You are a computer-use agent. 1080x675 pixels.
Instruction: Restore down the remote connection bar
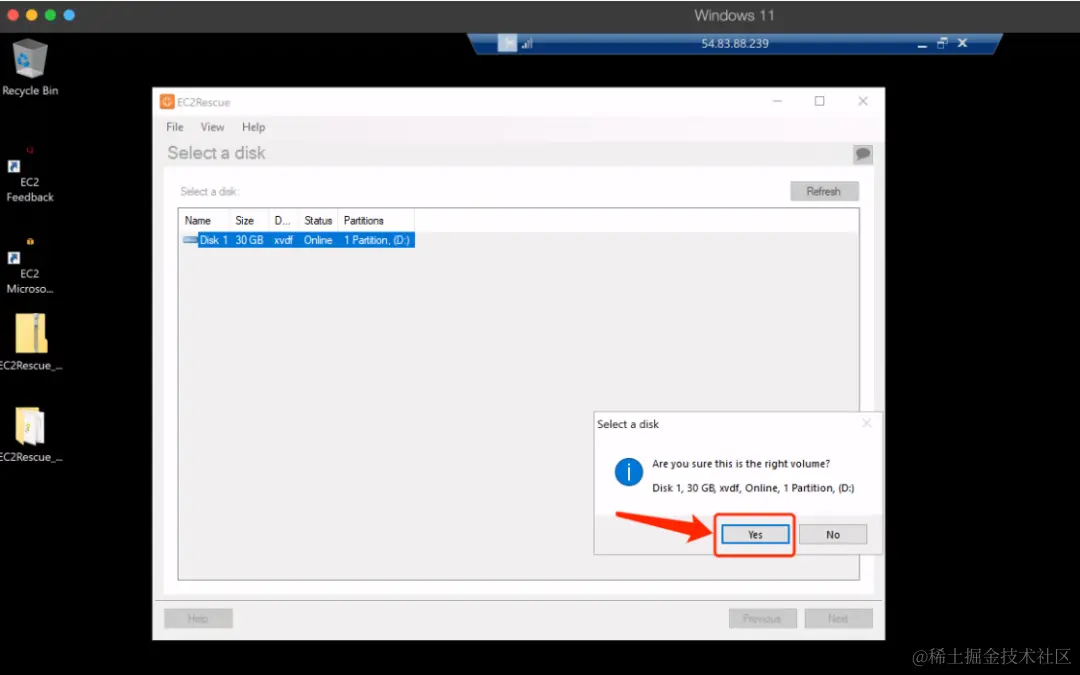(942, 43)
